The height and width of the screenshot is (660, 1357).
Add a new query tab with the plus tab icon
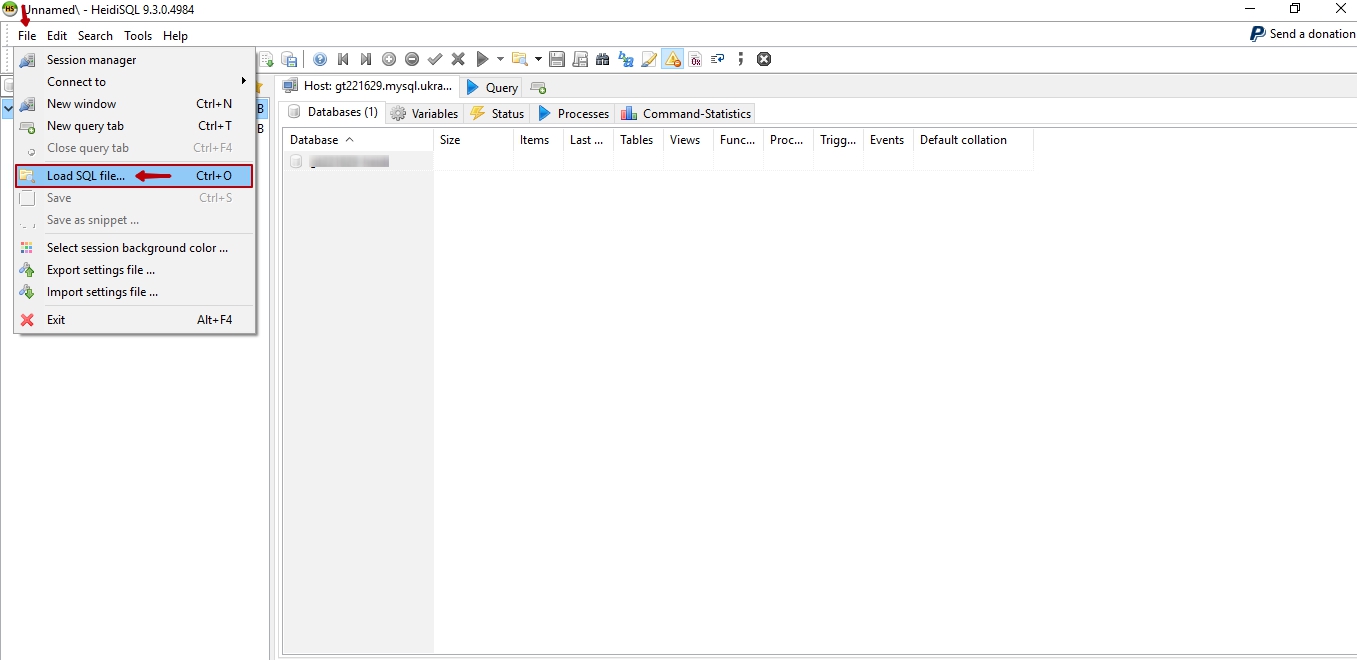pyautogui.click(x=538, y=88)
